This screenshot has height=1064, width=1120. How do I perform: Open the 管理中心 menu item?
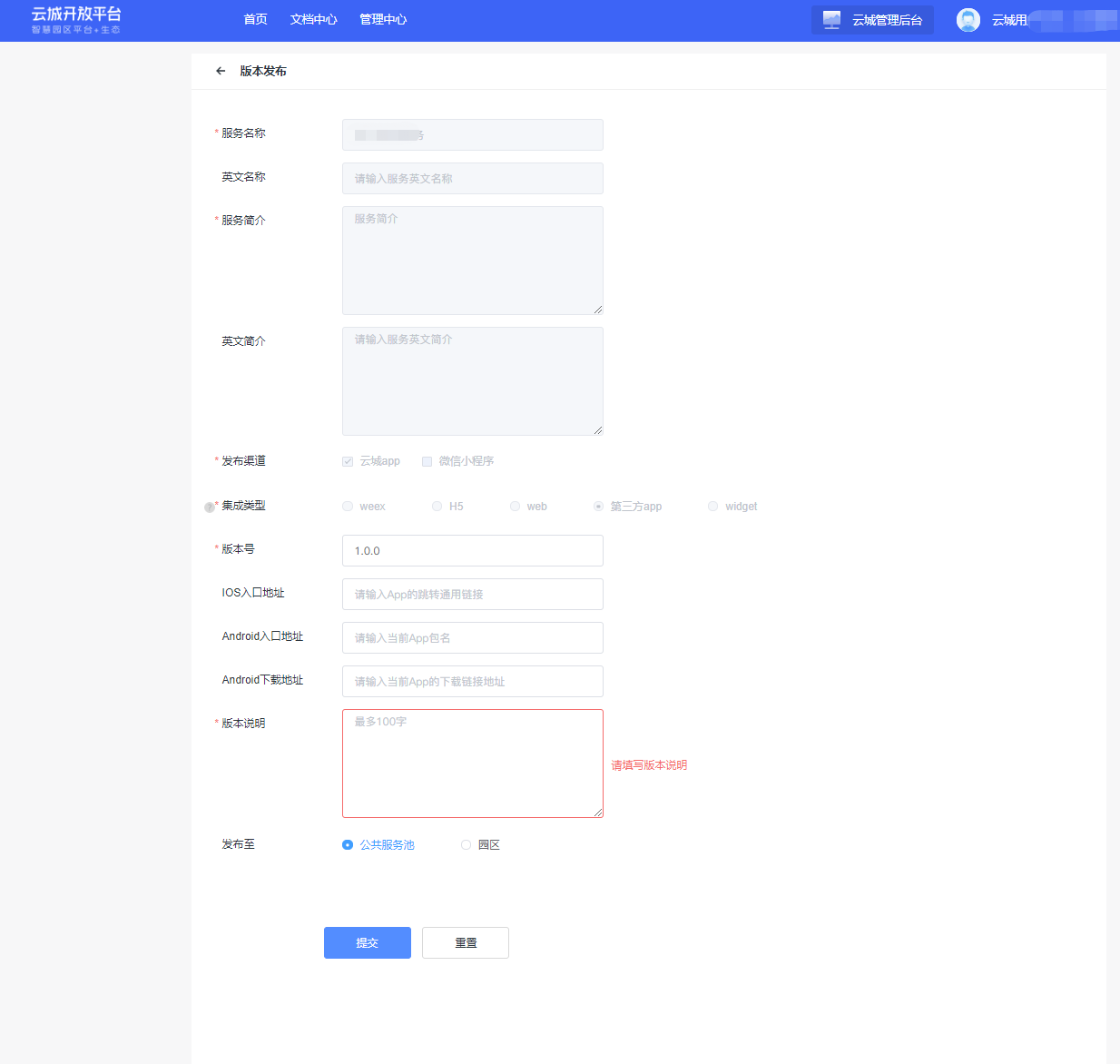coord(383,20)
